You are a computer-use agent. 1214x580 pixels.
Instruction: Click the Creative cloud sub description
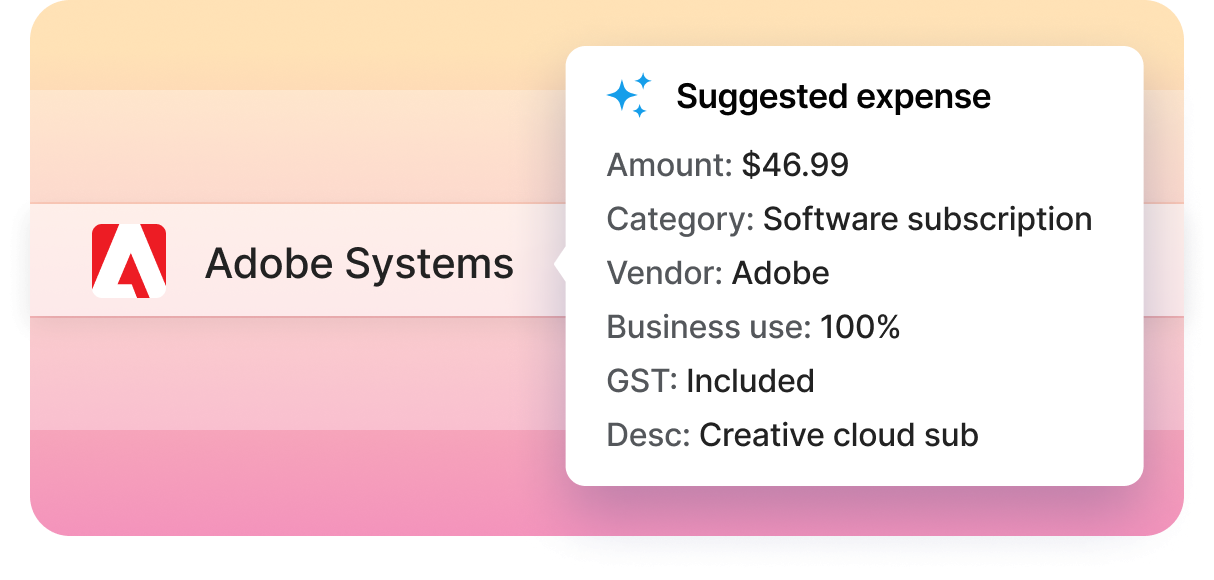point(838,435)
